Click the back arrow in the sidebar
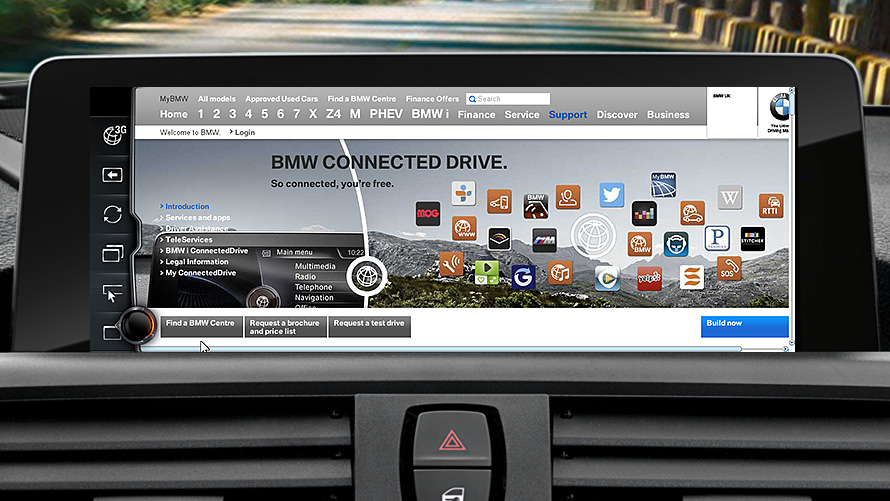The width and height of the screenshot is (890, 501). tap(112, 175)
